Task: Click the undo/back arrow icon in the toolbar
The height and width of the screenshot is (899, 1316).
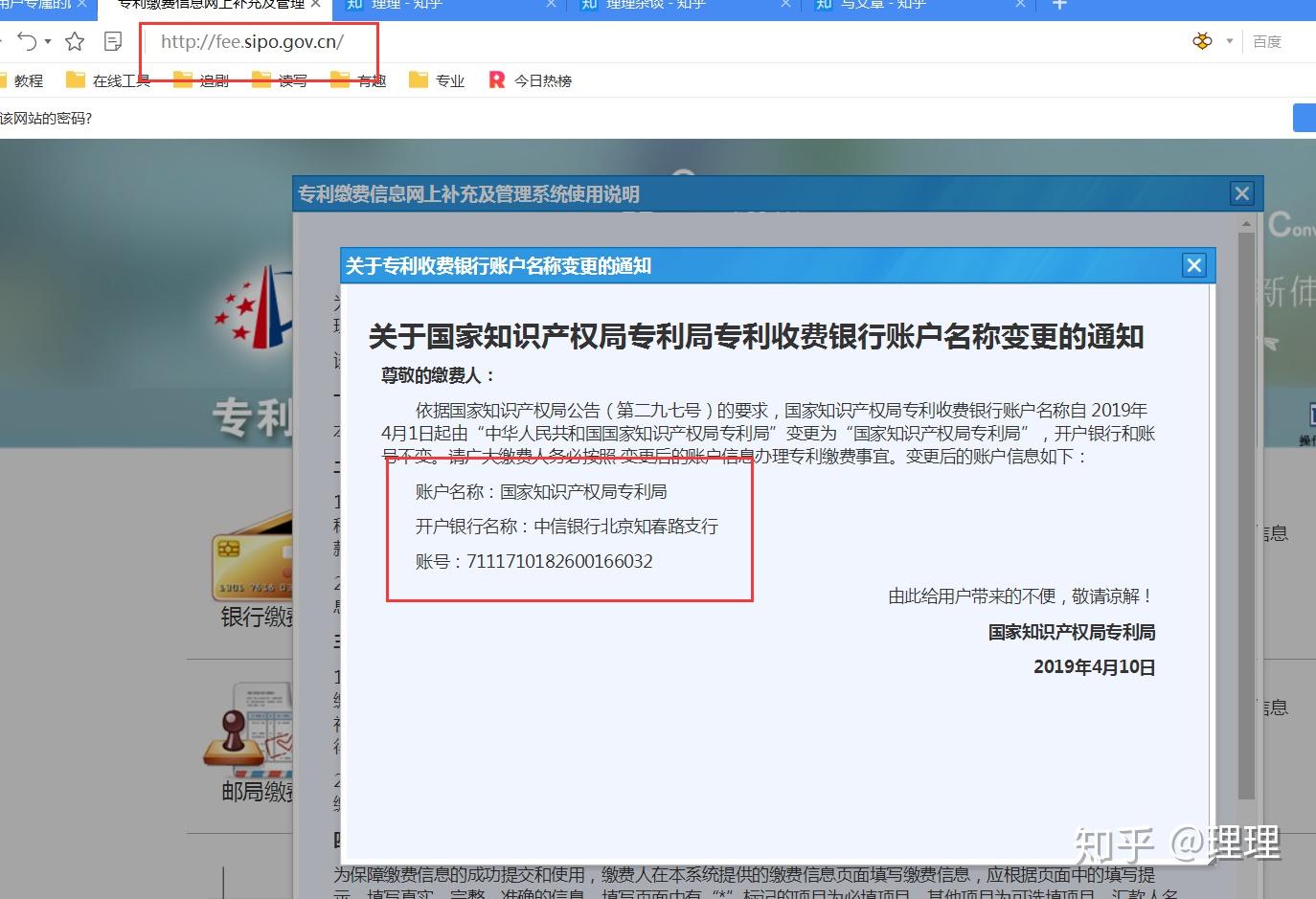Action: [x=27, y=41]
